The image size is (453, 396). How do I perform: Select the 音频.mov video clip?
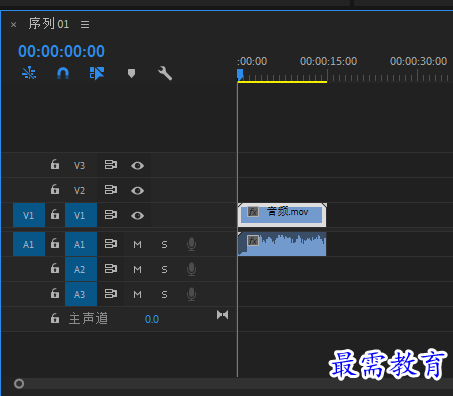(x=282, y=215)
